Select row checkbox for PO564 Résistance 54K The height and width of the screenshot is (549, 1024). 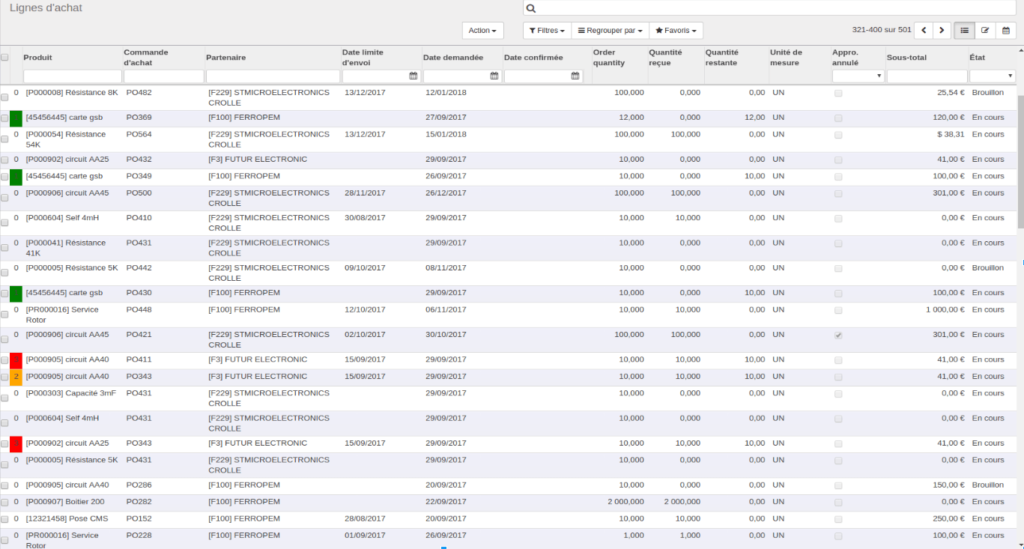point(5,139)
